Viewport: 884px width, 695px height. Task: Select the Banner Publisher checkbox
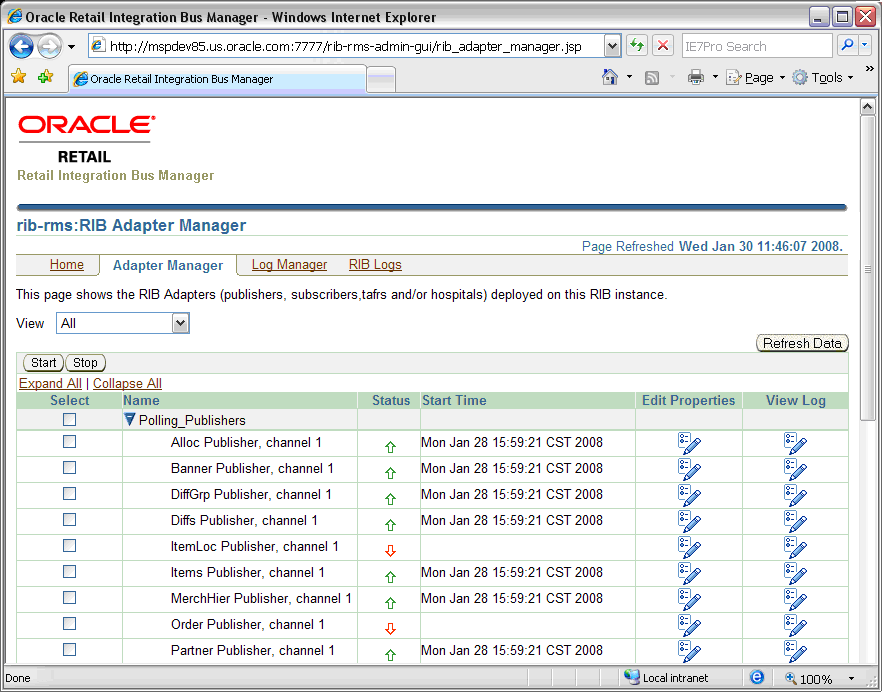[69, 468]
